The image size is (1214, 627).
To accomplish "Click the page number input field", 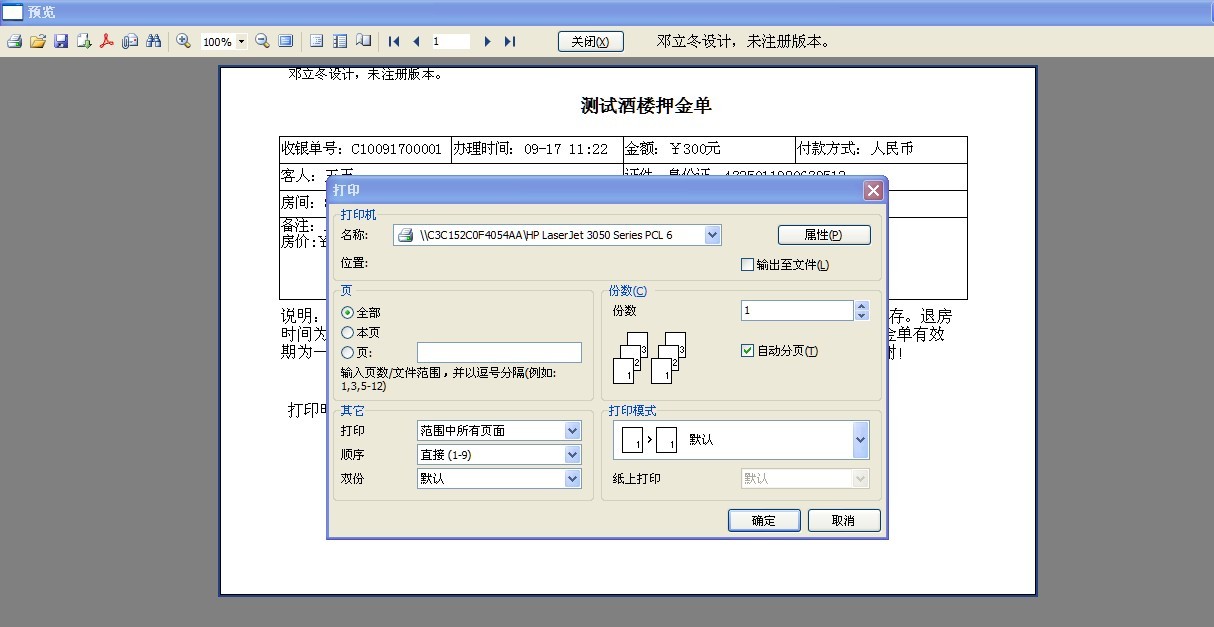I will click(450, 41).
